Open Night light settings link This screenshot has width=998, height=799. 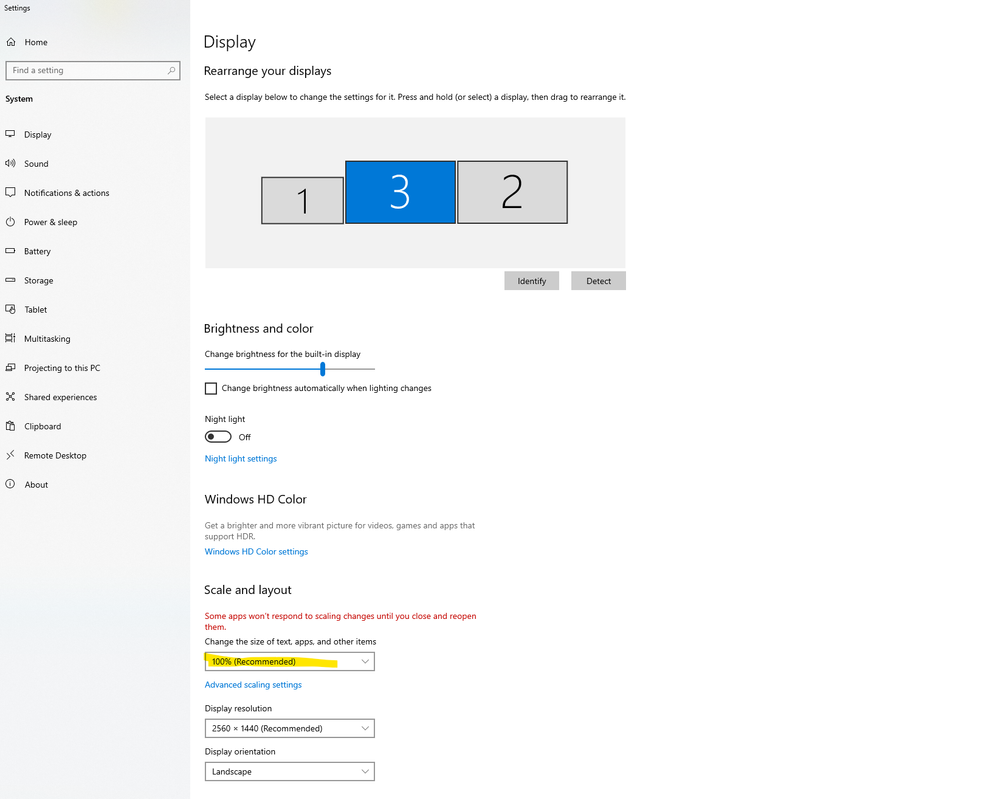241,458
